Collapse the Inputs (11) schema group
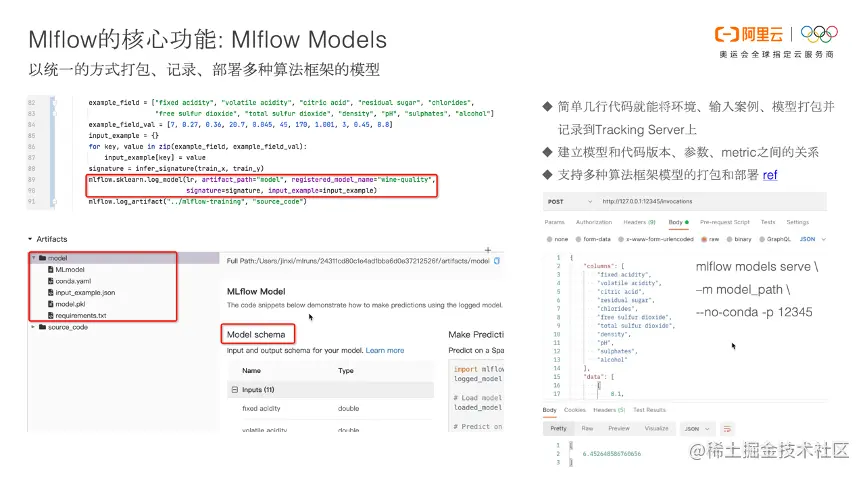The width and height of the screenshot is (866, 477). point(235,390)
